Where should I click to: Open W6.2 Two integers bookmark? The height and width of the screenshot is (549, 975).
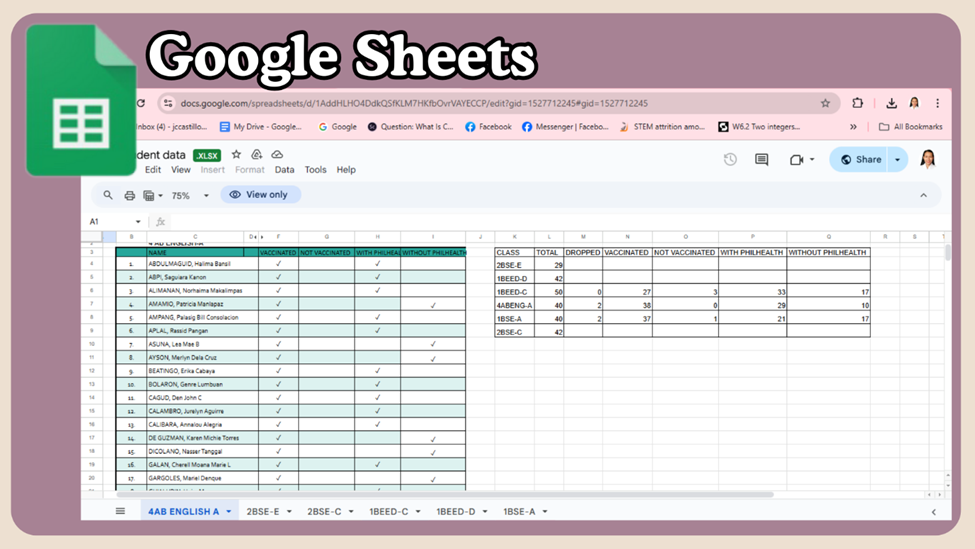click(x=759, y=127)
